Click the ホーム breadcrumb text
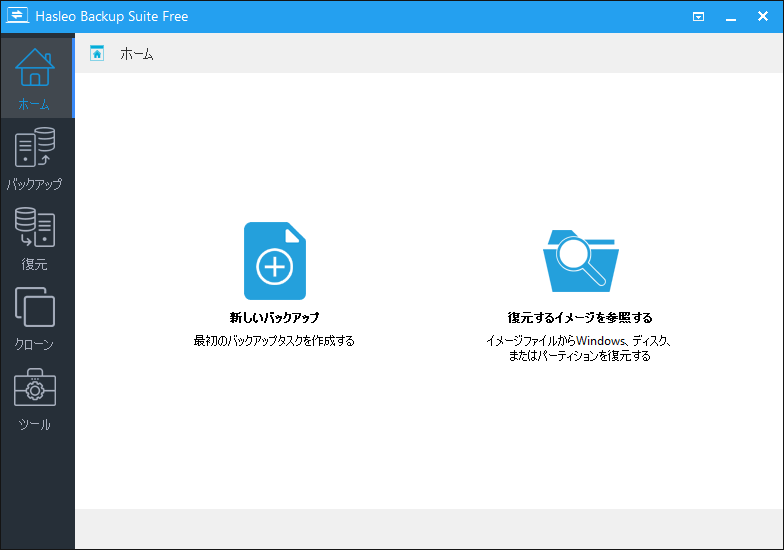784x550 pixels. tap(136, 54)
